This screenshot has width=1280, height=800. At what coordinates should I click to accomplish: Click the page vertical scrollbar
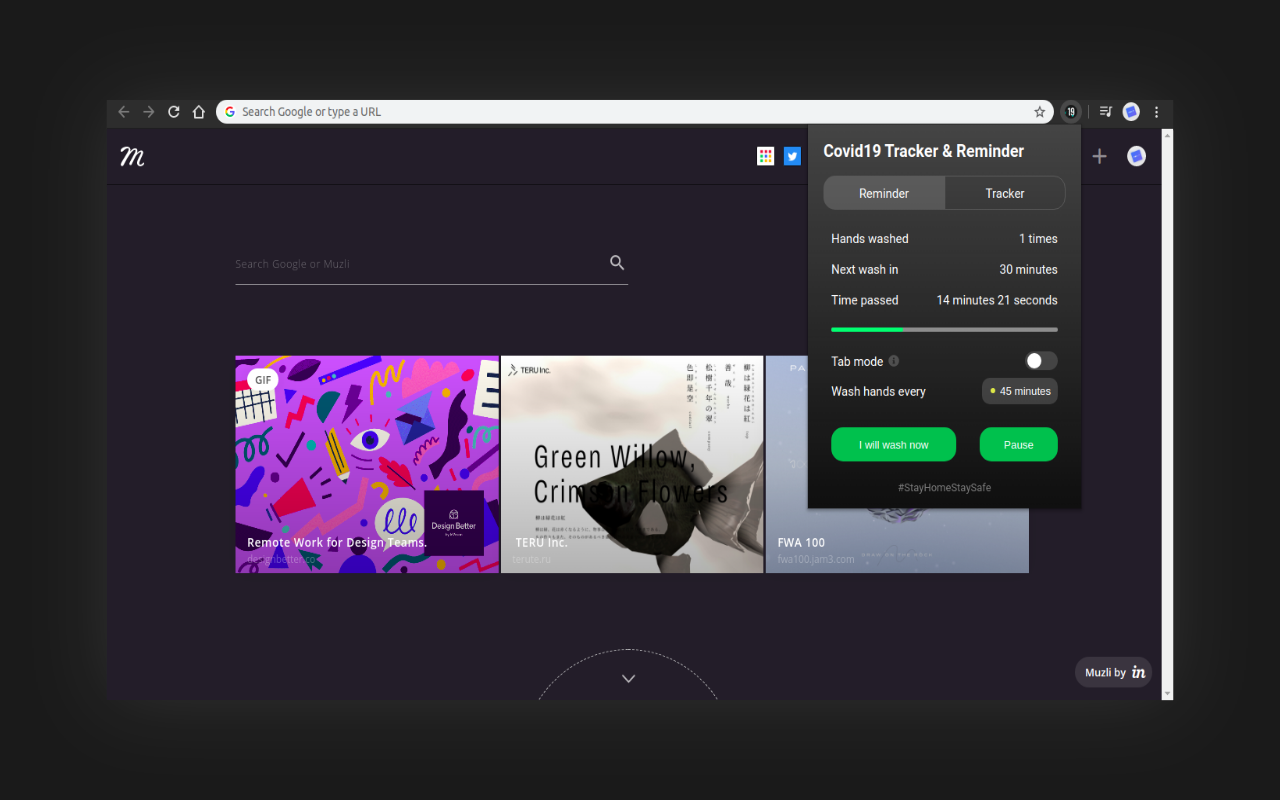coord(1167,413)
